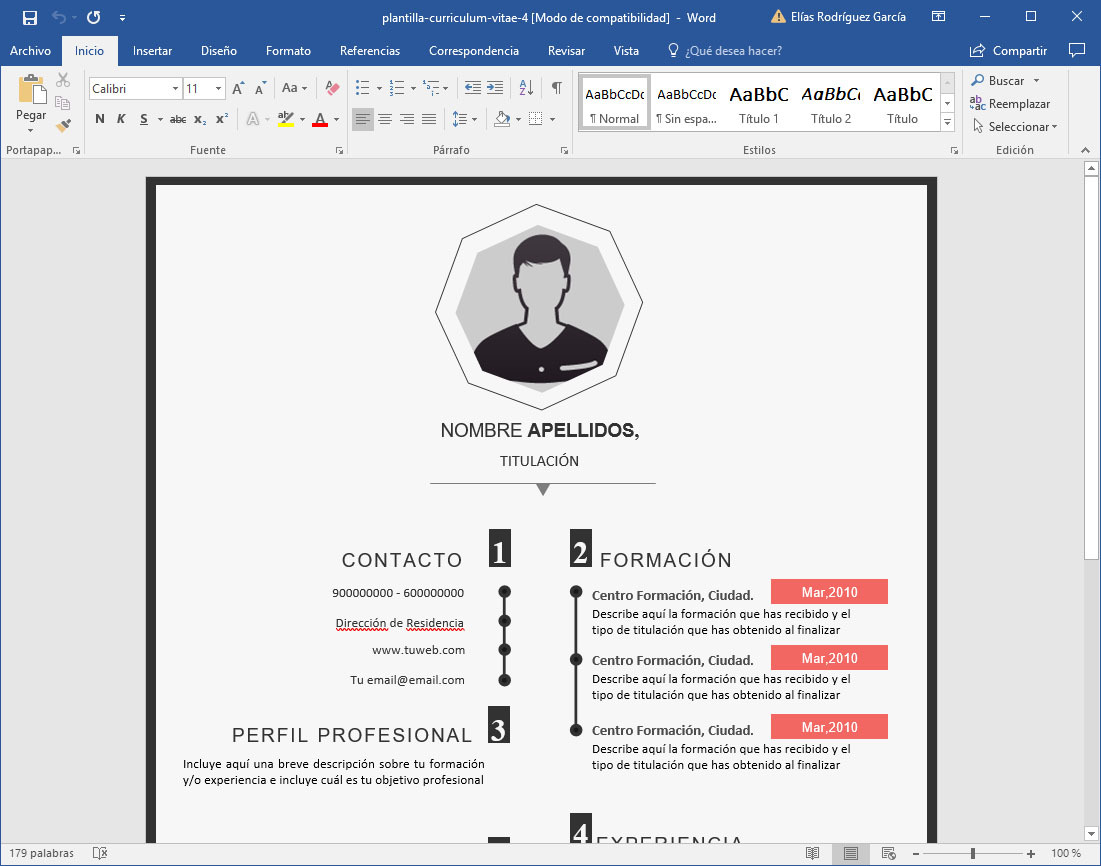
Task: Apply bold formatting with the Negrita icon
Action: coord(99,118)
